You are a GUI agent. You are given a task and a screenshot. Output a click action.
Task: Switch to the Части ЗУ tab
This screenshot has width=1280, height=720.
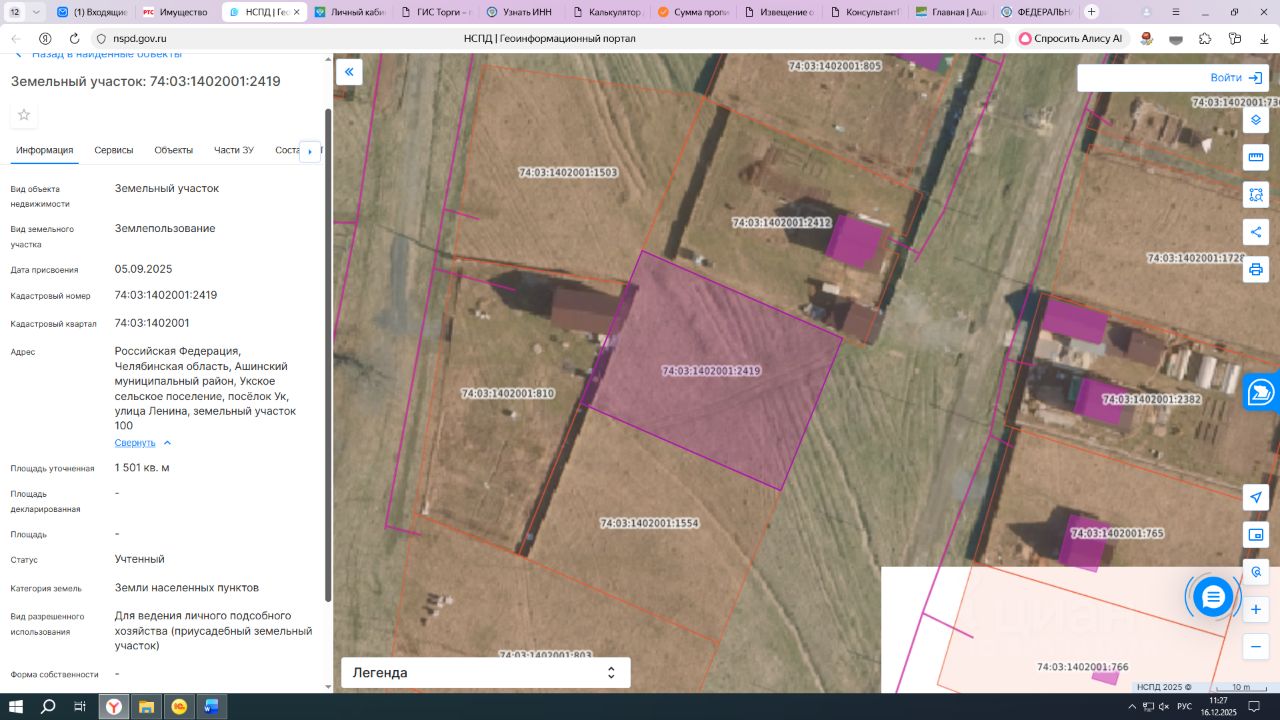coord(234,150)
